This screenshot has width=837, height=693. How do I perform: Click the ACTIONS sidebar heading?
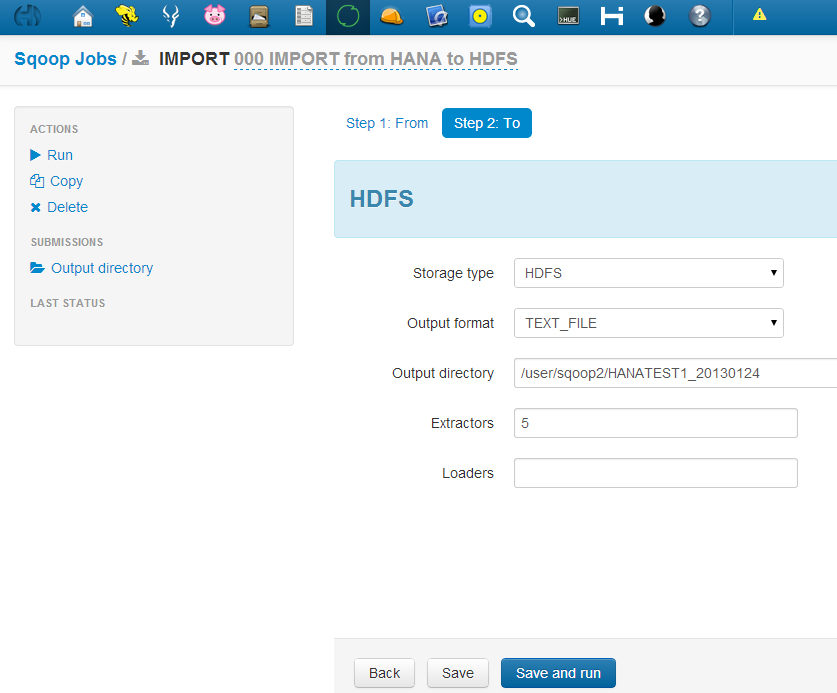tap(54, 129)
